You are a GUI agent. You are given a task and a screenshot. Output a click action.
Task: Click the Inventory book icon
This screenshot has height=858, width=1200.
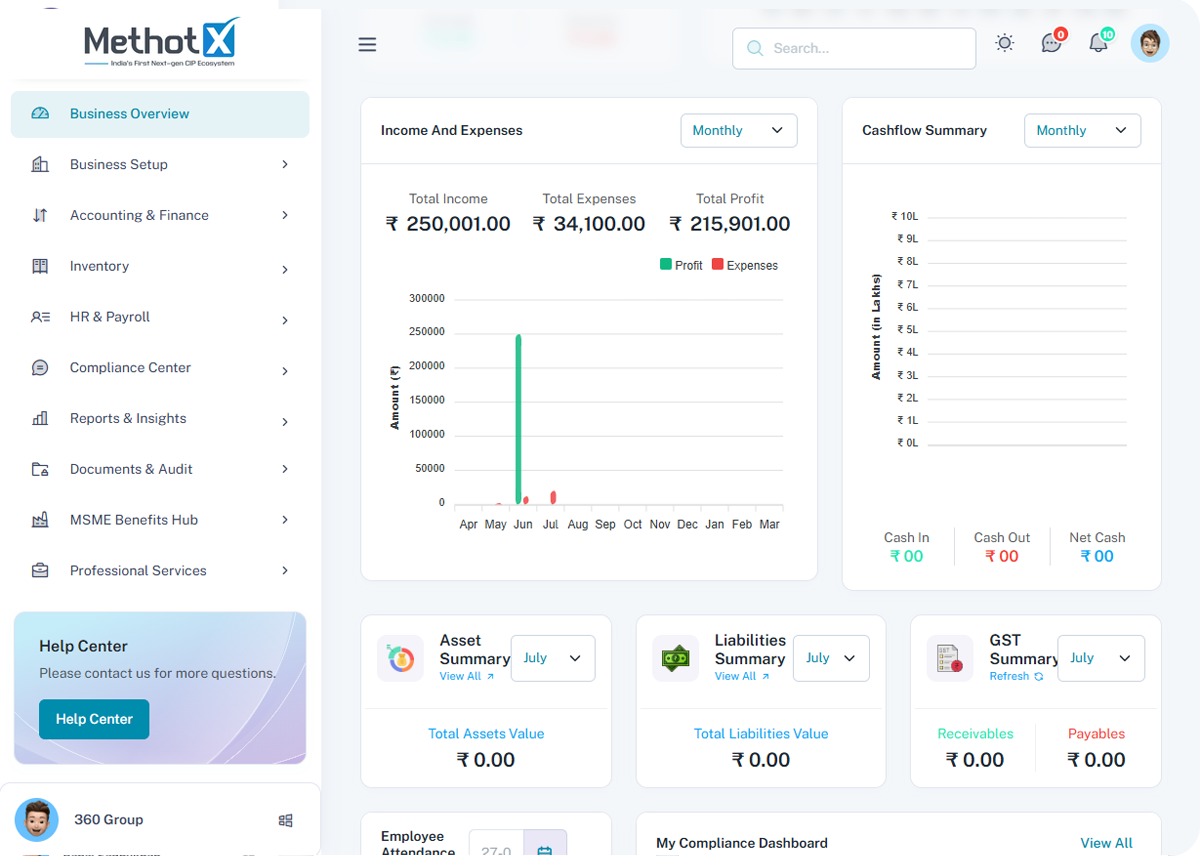coord(40,266)
